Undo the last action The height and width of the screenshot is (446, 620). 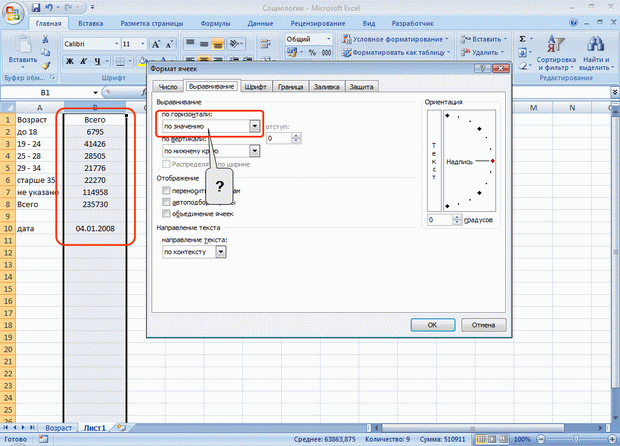click(x=49, y=8)
